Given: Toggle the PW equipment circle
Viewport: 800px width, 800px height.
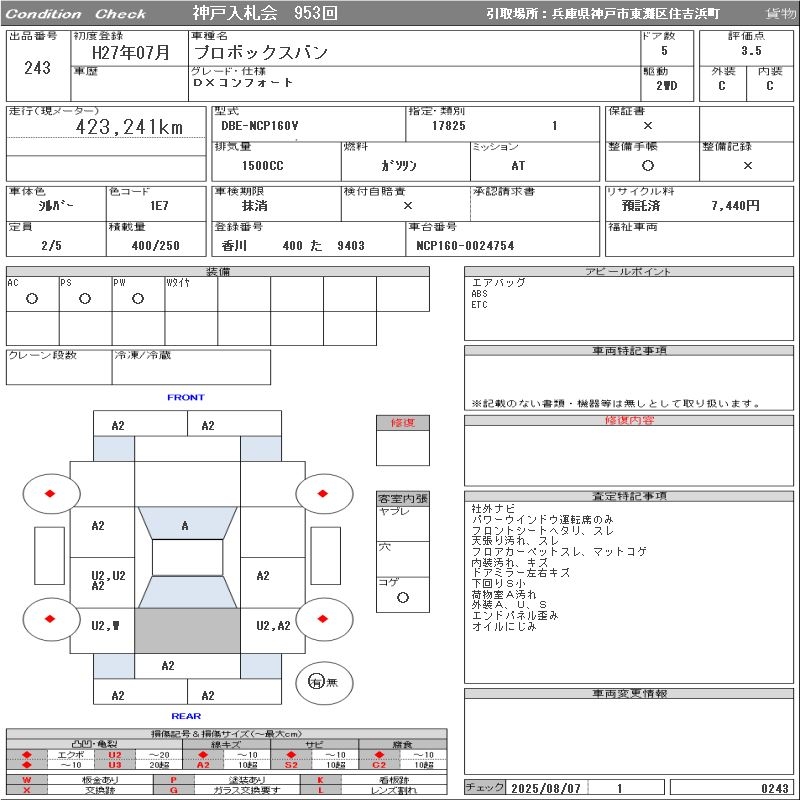Looking at the screenshot, I should [x=137, y=298].
